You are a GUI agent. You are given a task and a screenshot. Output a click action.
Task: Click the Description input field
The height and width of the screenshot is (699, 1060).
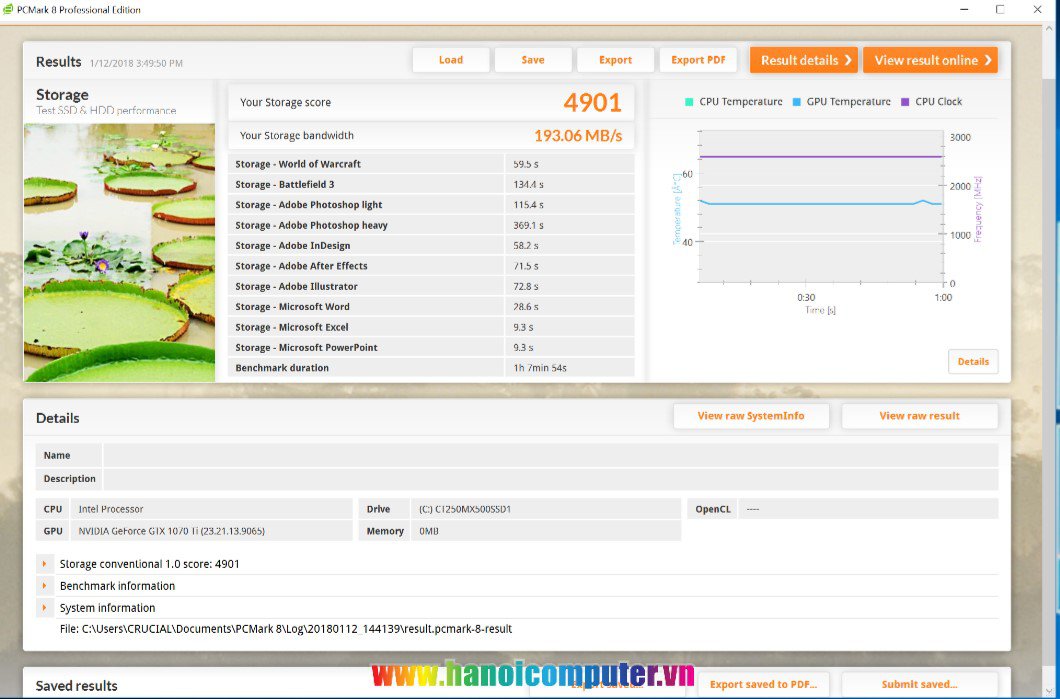click(x=550, y=479)
